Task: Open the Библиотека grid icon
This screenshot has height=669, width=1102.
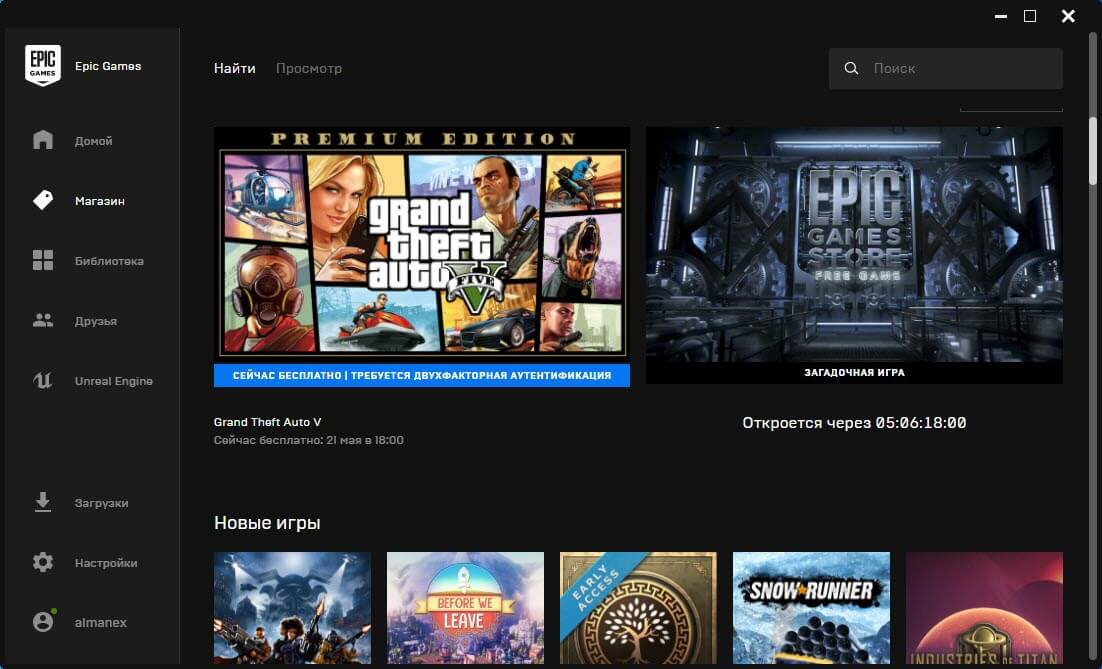Action: point(43,260)
